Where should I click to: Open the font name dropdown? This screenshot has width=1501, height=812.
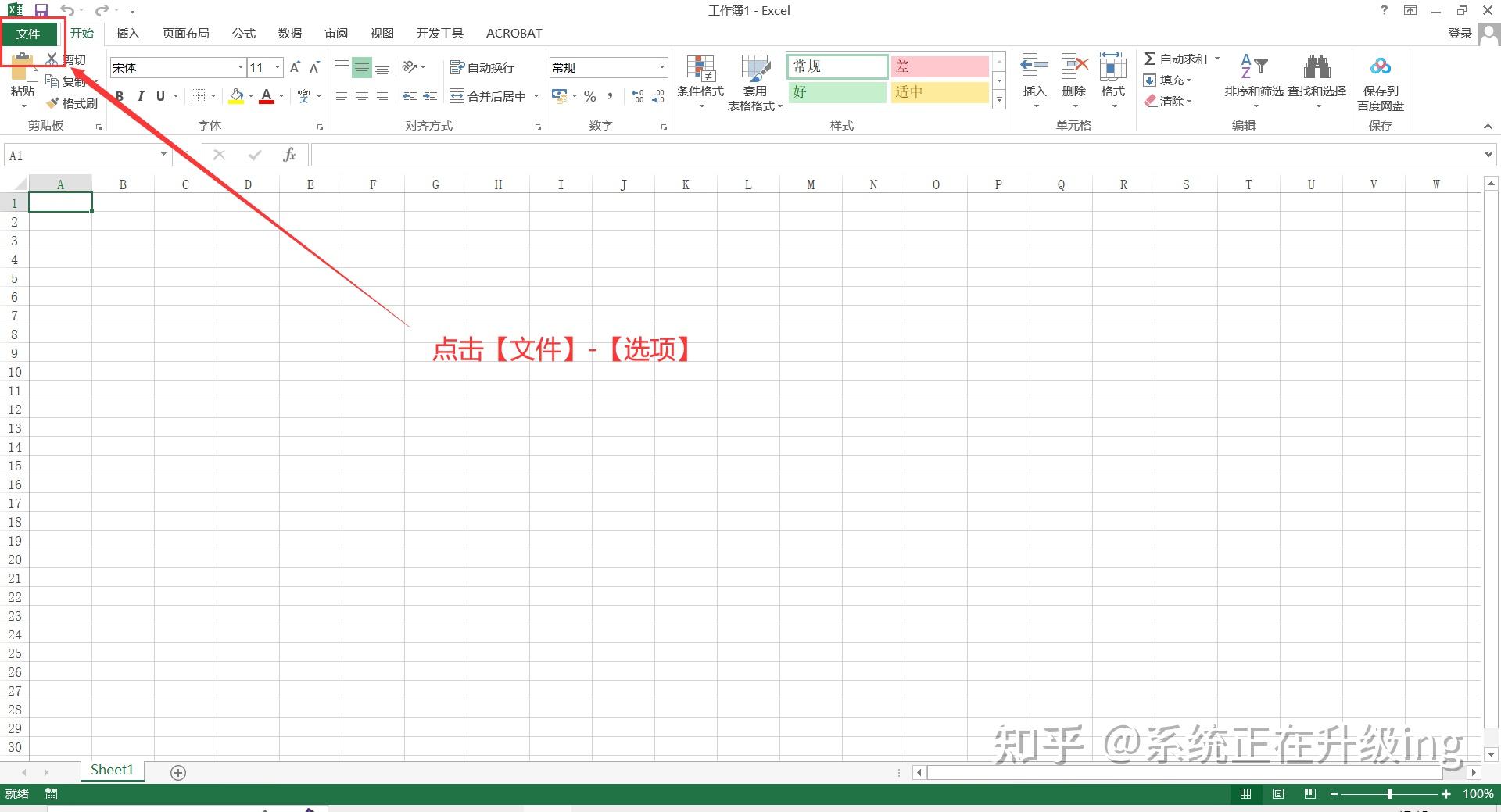pyautogui.click(x=239, y=67)
